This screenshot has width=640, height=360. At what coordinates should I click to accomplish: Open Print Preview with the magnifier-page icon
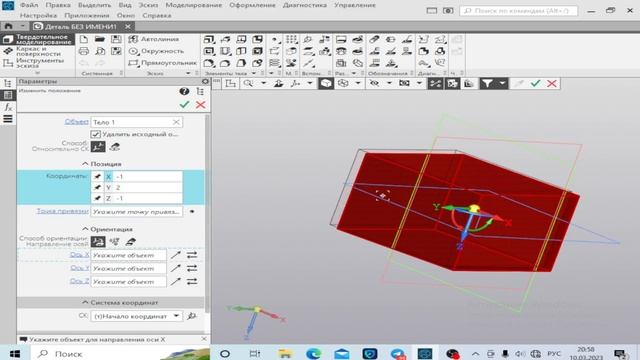(x=100, y=51)
